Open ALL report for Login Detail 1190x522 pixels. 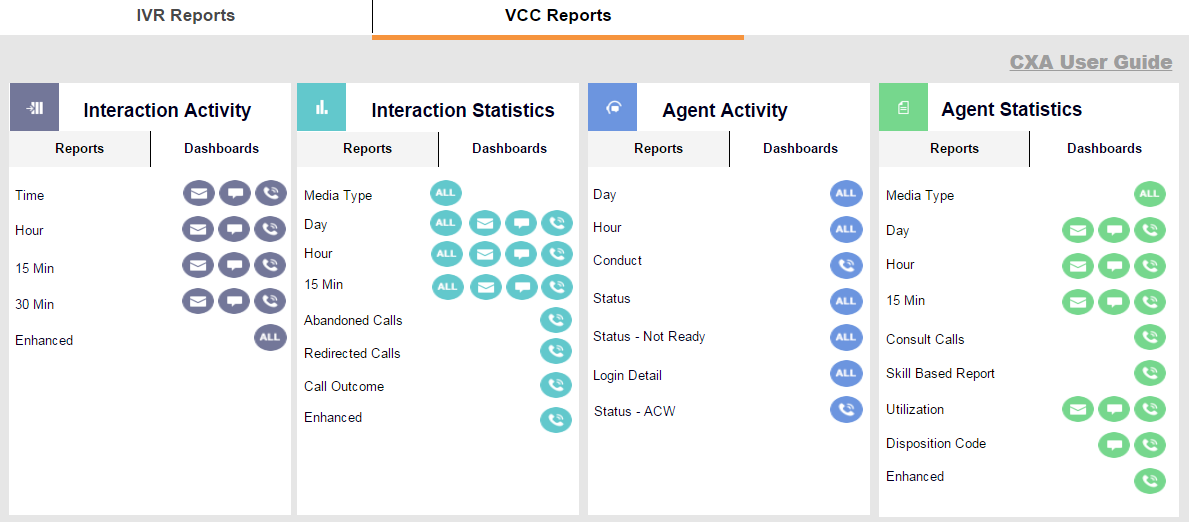coord(846,374)
